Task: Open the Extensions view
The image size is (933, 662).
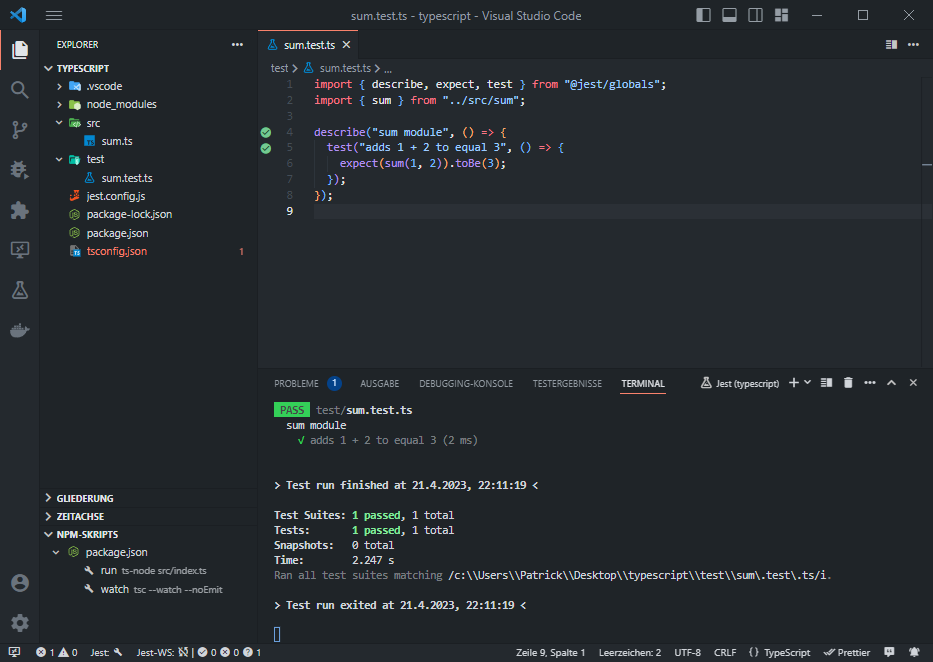Action: pyautogui.click(x=18, y=210)
